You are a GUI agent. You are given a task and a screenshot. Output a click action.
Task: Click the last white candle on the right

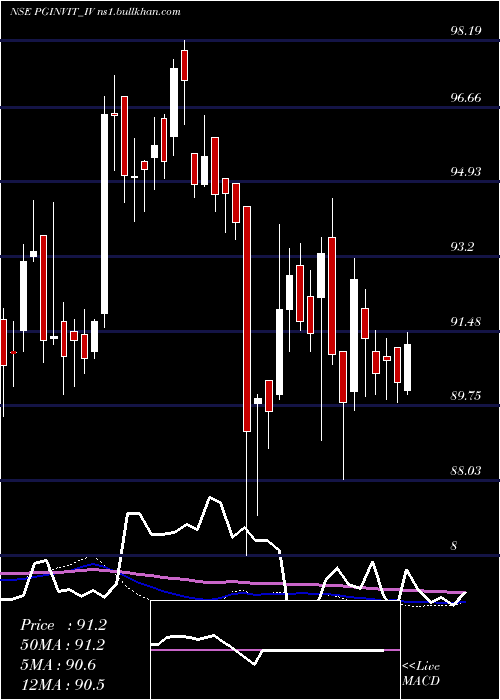pos(408,368)
